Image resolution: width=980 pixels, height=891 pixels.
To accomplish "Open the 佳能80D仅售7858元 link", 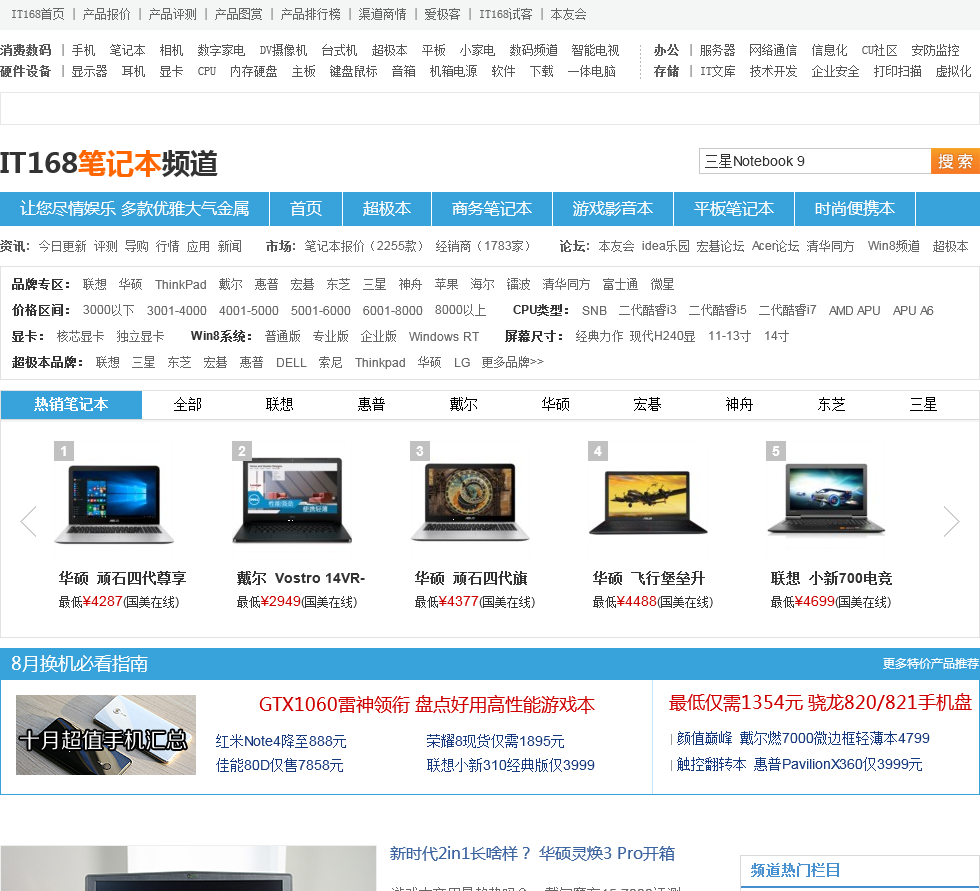I will pos(279,765).
